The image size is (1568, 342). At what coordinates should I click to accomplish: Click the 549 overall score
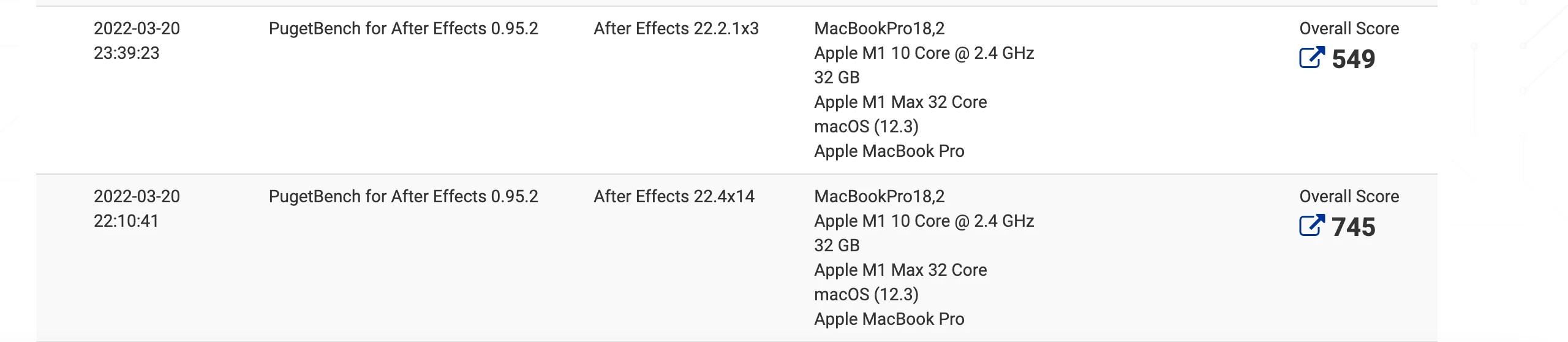click(x=1353, y=59)
